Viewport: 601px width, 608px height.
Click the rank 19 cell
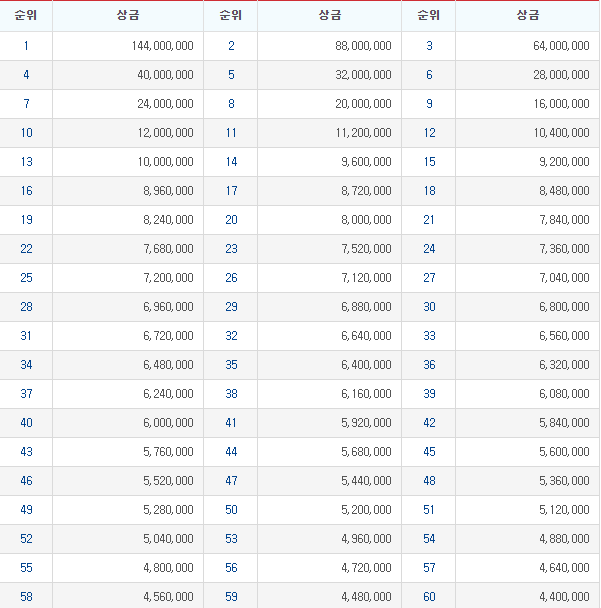26,220
